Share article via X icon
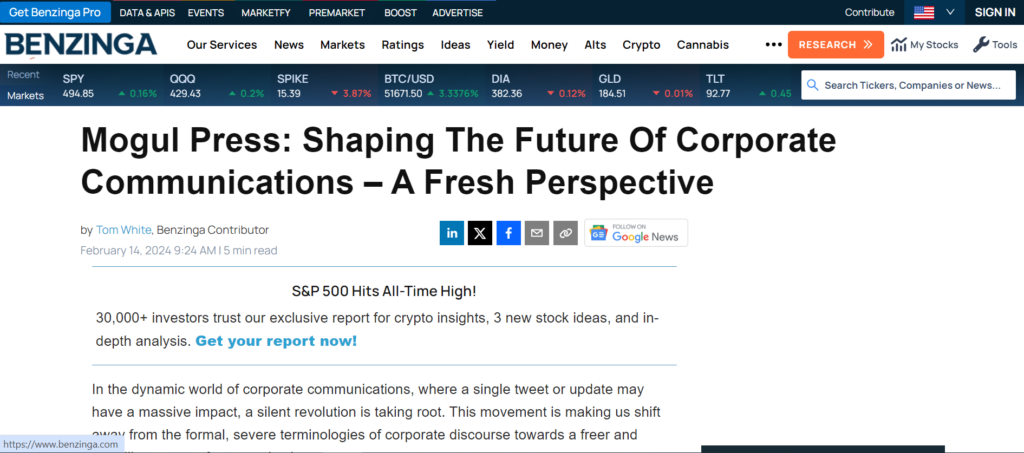Screen dimensions: 1024x453 click(x=480, y=232)
